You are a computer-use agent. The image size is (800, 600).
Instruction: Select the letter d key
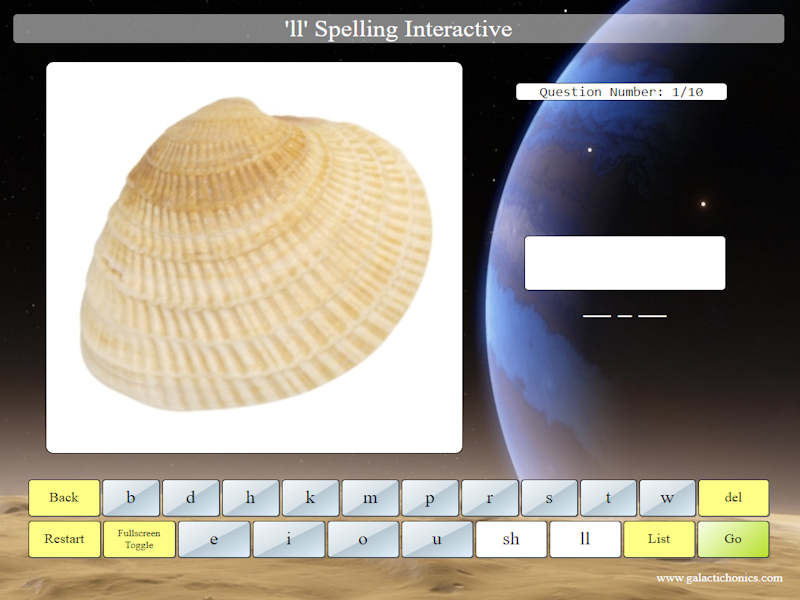pos(191,497)
